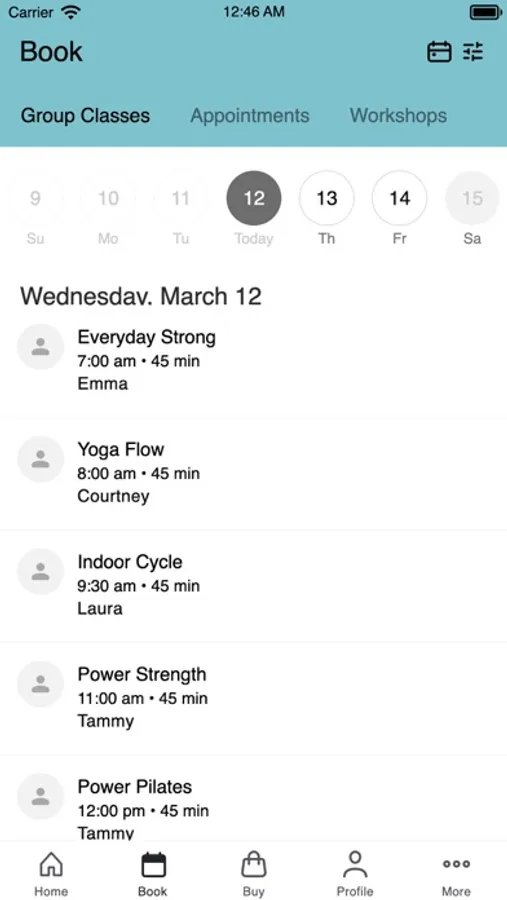Screen dimensions: 507x900
Task: Open the Everyday Strong 7:00 am class
Action: click(253, 360)
